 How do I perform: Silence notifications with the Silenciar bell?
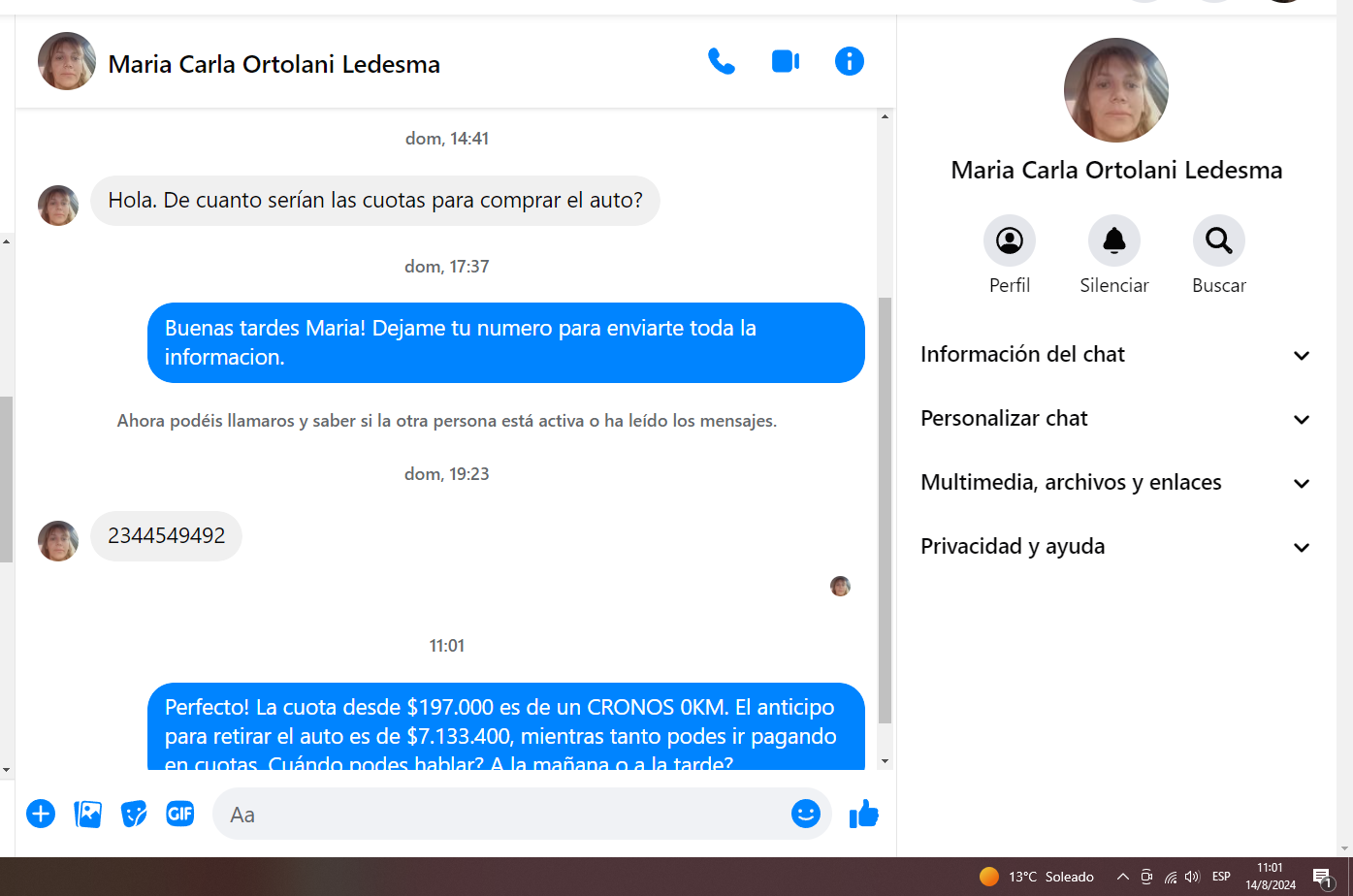tap(1113, 240)
